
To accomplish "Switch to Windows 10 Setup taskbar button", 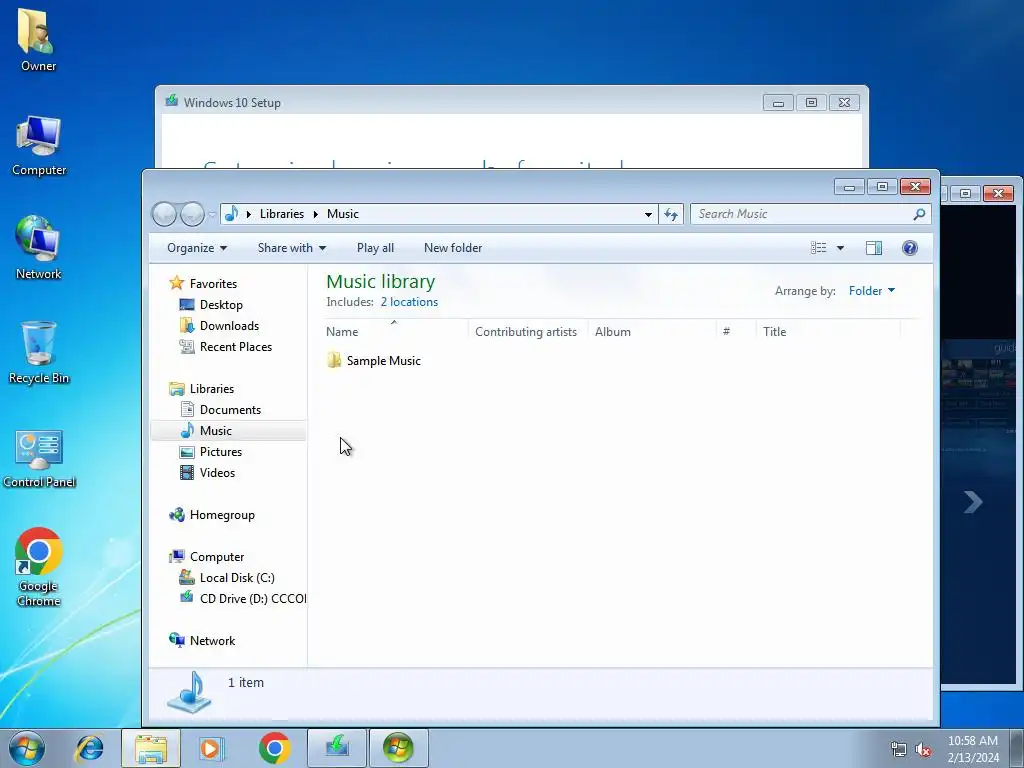I will coord(336,748).
